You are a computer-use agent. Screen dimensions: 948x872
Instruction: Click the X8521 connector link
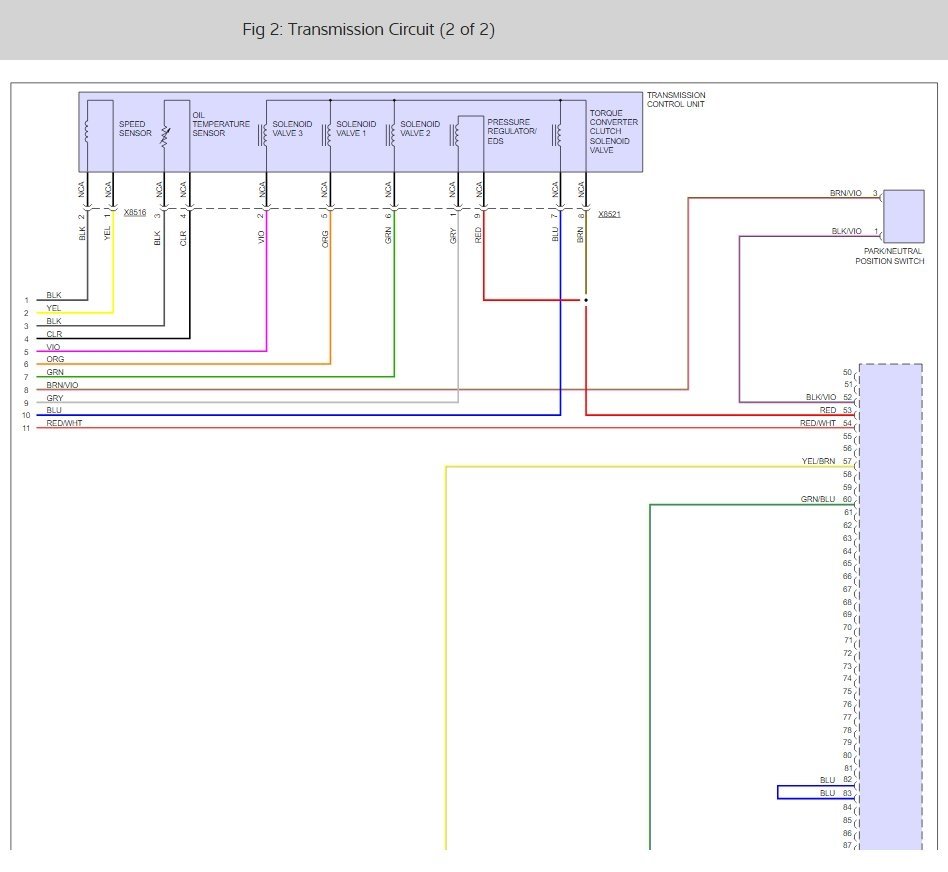[609, 214]
